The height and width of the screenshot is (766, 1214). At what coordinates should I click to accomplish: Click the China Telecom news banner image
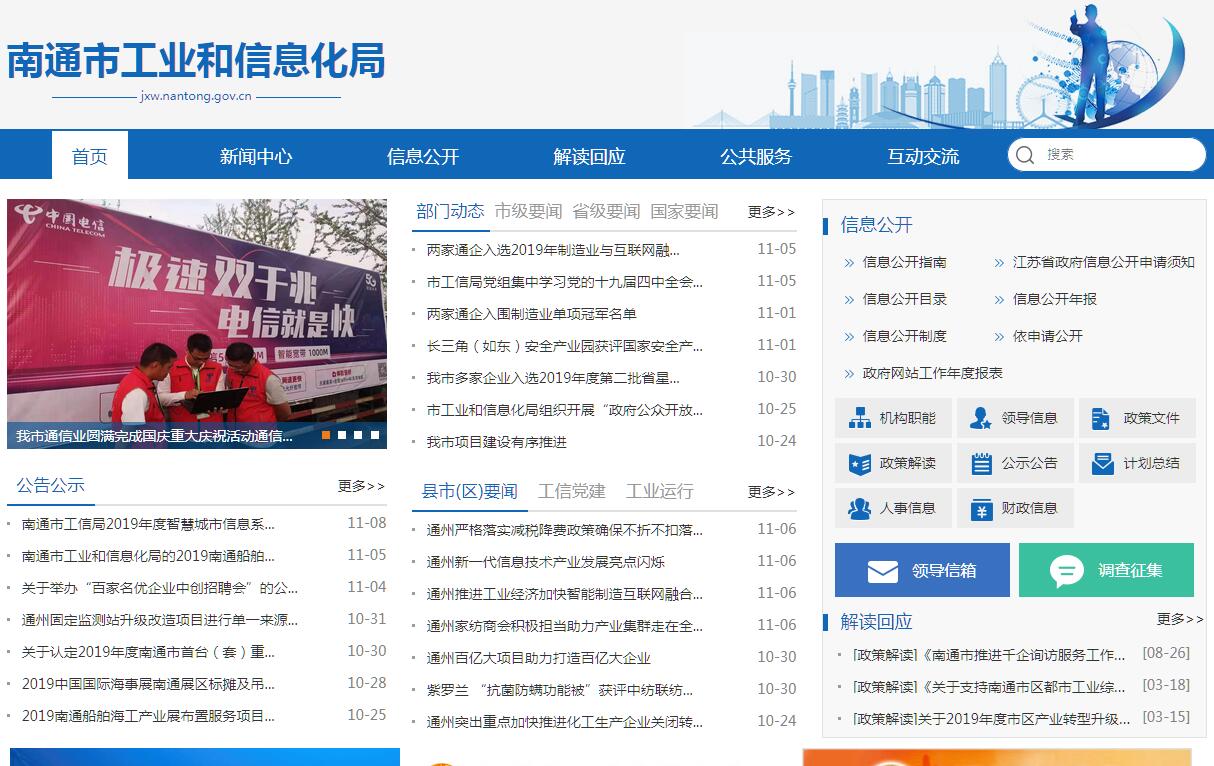[x=197, y=310]
